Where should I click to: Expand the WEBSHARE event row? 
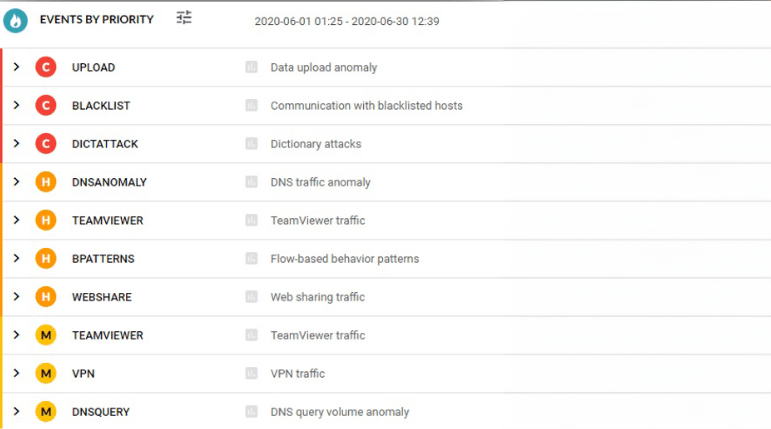pyautogui.click(x=17, y=297)
